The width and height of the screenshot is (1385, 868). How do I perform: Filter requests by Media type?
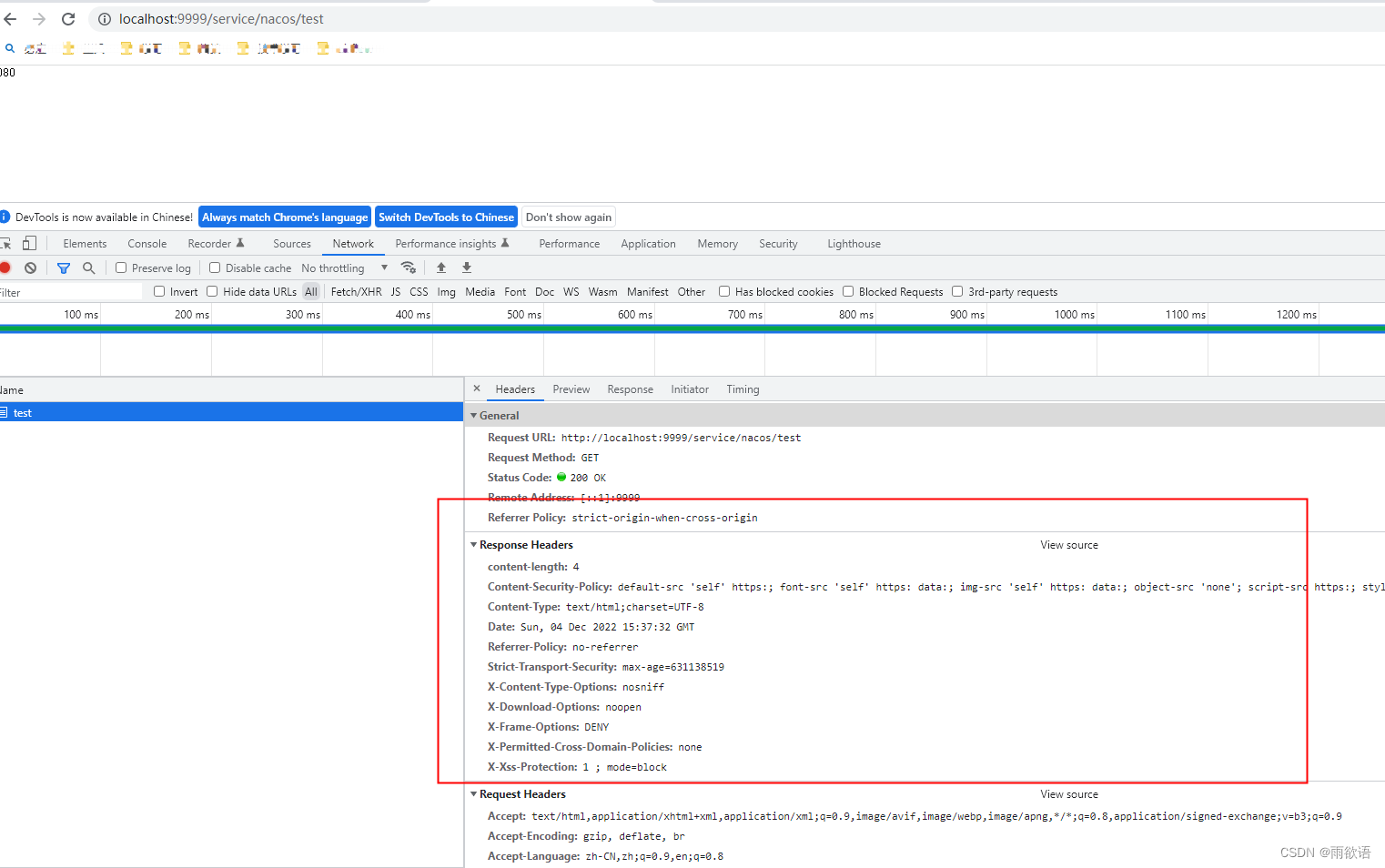click(x=480, y=292)
